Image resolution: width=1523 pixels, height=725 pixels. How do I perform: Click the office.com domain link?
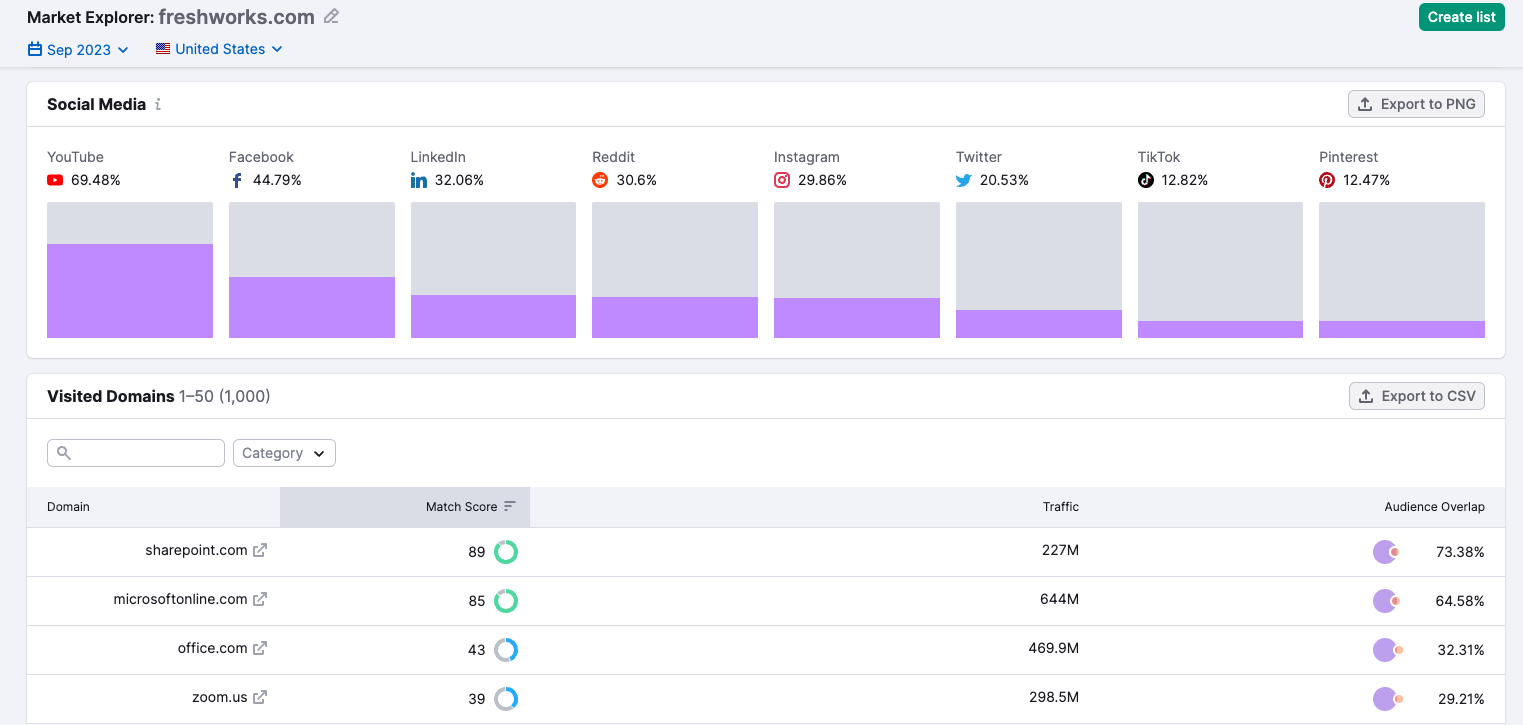(x=212, y=648)
